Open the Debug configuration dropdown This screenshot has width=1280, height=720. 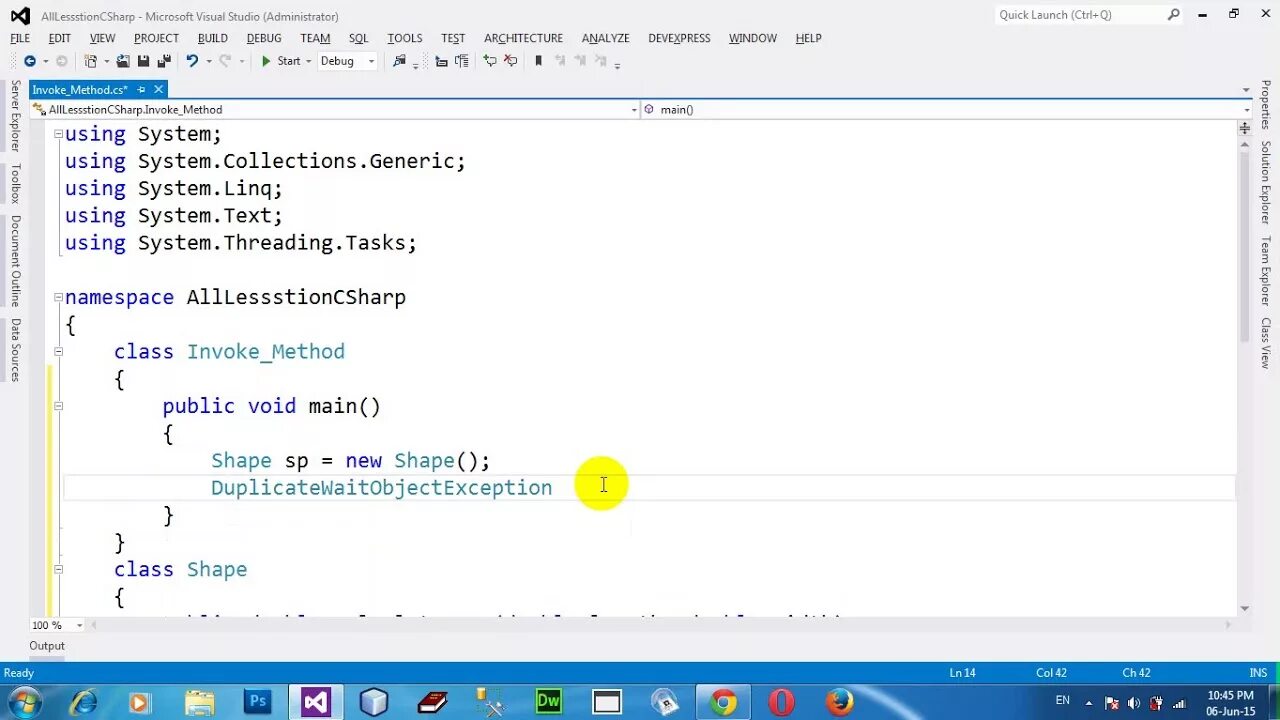pos(347,61)
